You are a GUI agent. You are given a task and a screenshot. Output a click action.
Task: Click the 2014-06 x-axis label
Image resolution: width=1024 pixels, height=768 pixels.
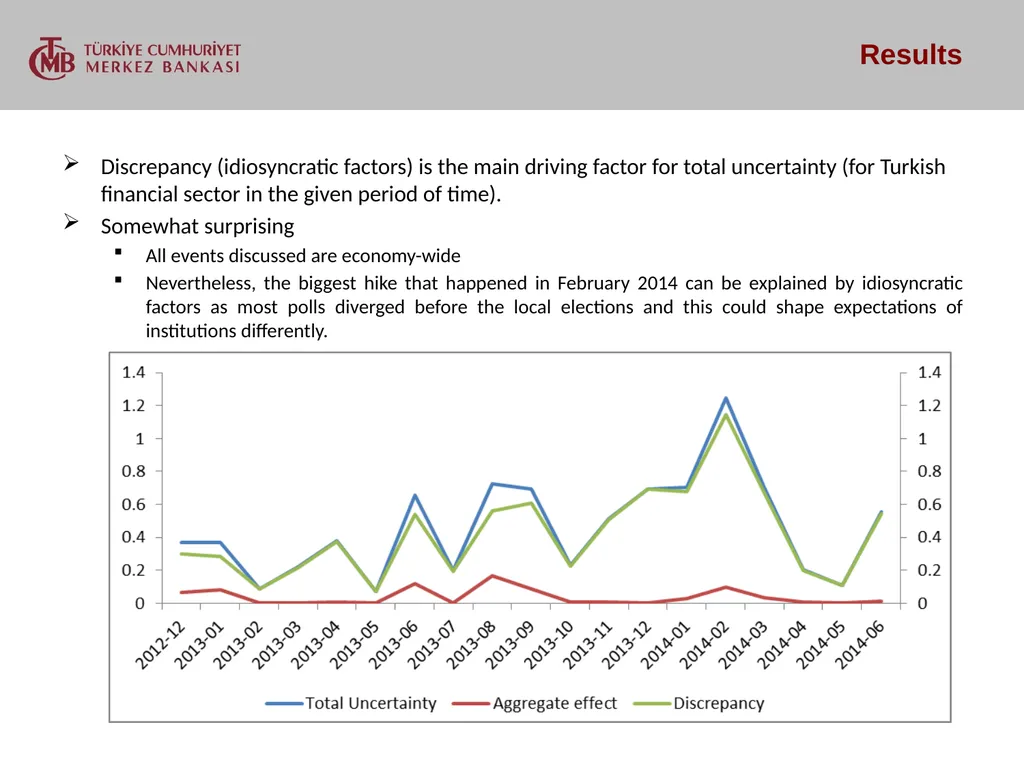coord(859,645)
